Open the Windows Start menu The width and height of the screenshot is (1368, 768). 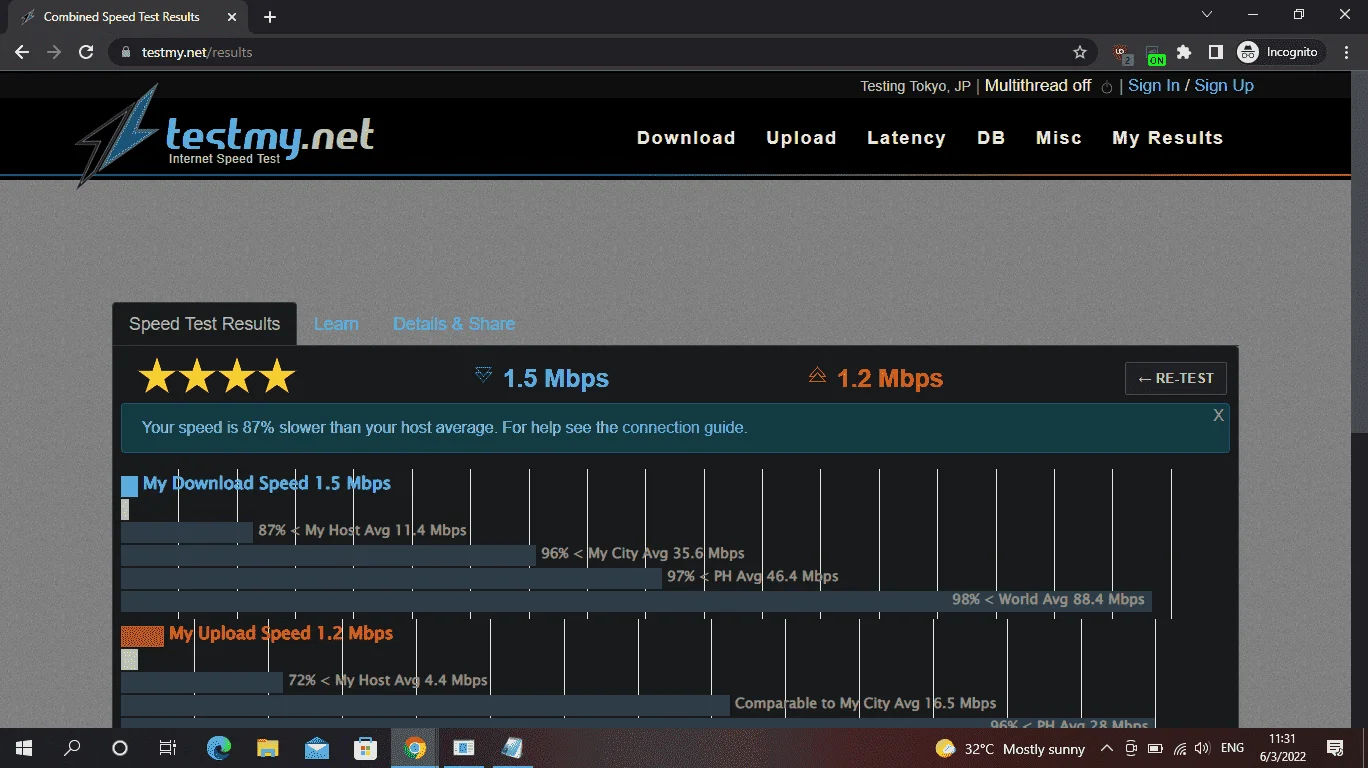[23, 748]
